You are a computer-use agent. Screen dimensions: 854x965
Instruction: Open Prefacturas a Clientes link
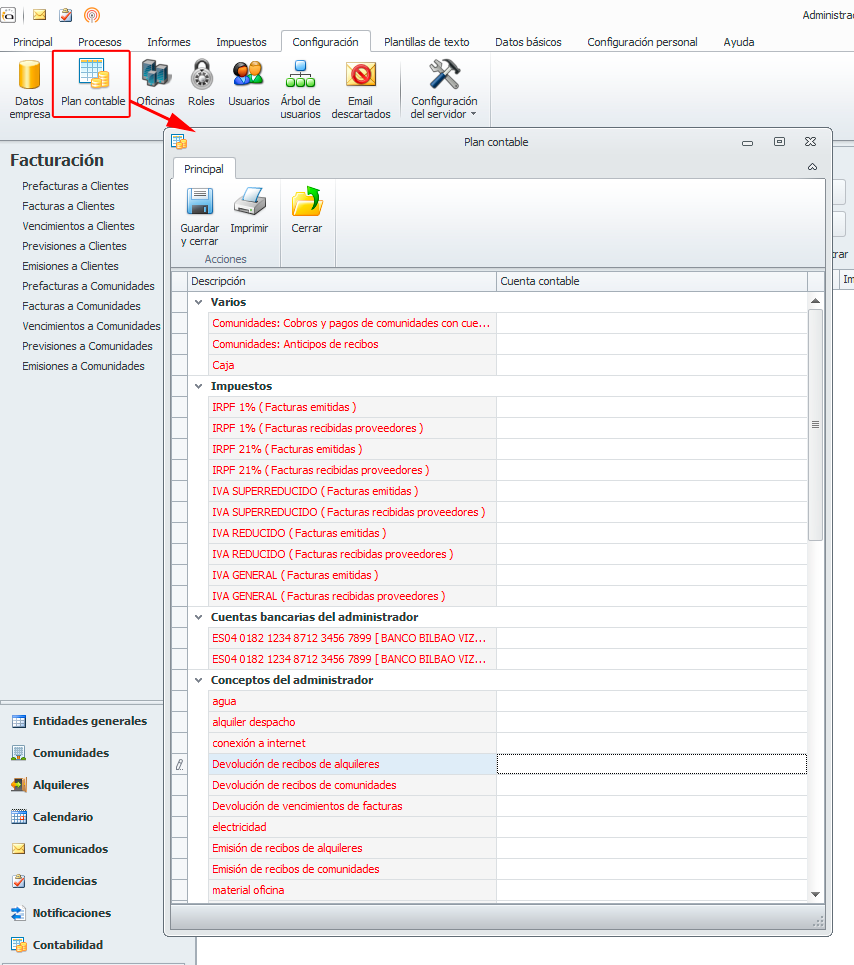75,186
